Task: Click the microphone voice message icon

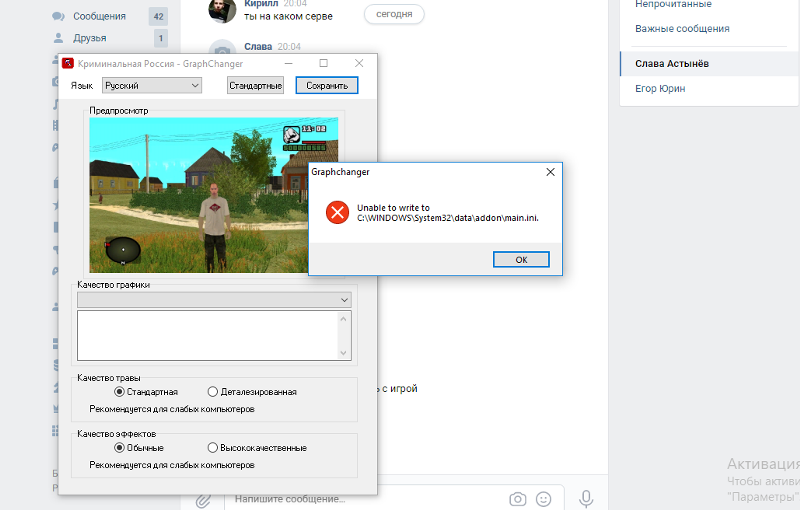Action: [586, 498]
